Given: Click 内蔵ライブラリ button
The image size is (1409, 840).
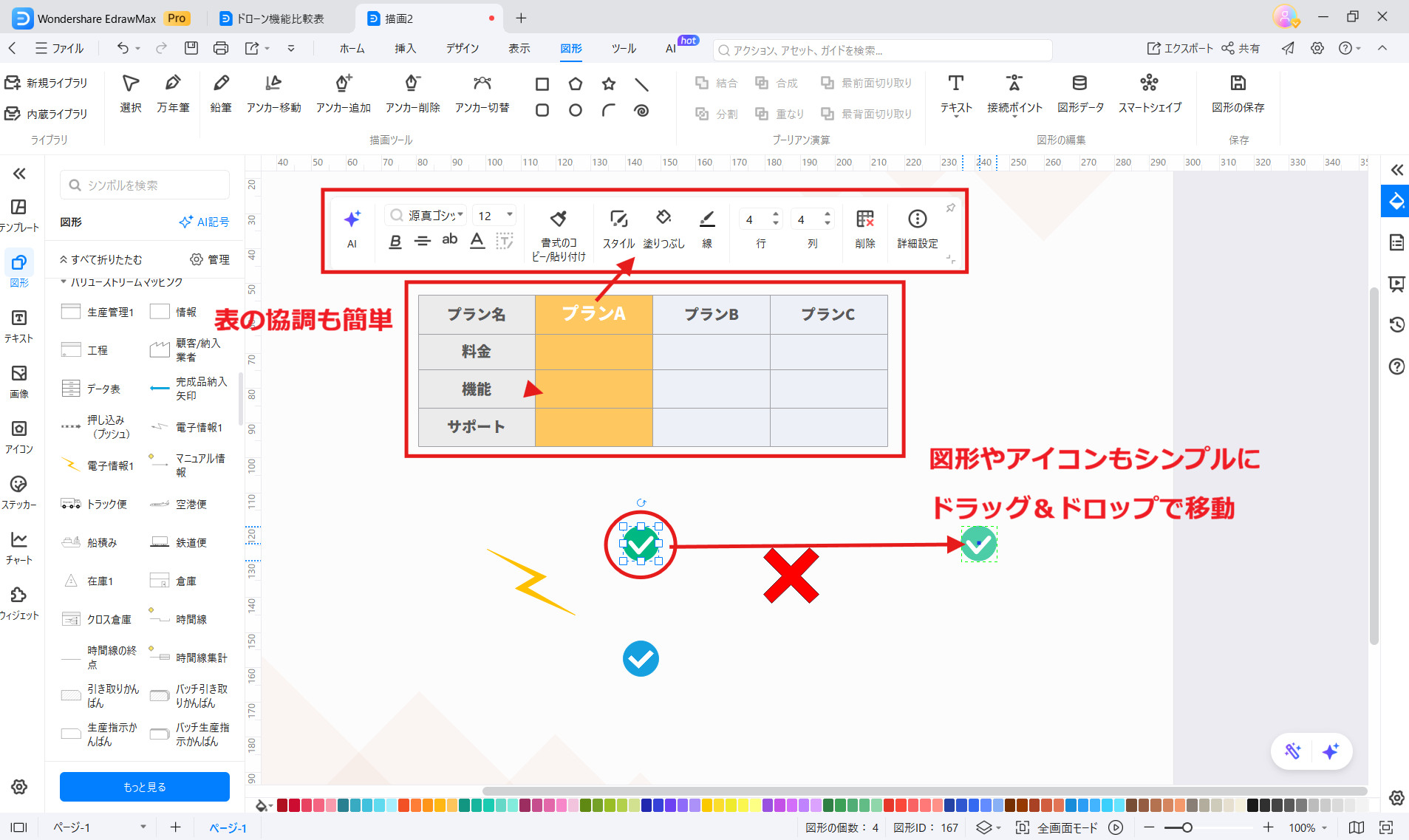Looking at the screenshot, I should pos(46,114).
